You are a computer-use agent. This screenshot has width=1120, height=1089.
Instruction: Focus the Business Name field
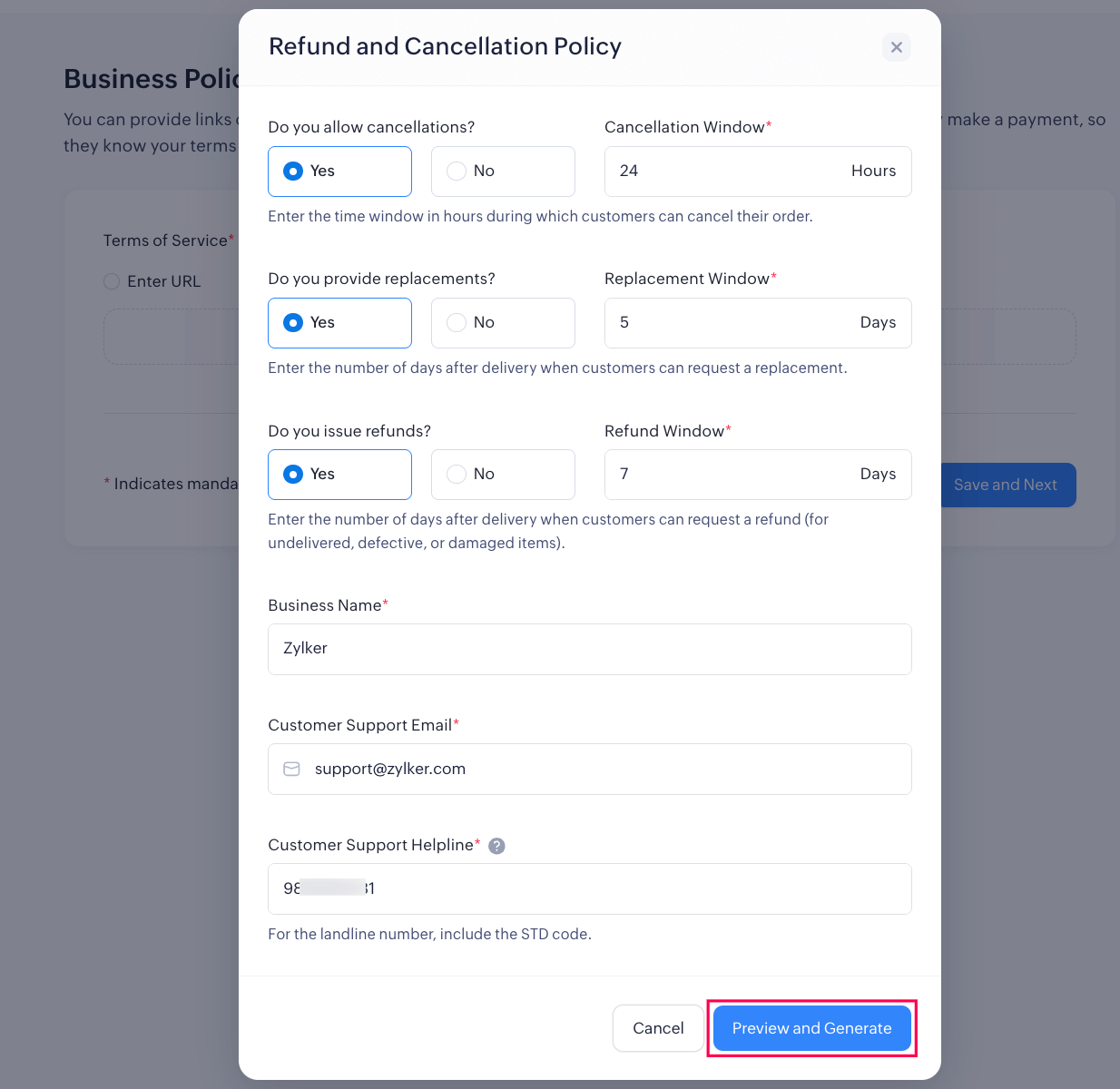pos(589,649)
